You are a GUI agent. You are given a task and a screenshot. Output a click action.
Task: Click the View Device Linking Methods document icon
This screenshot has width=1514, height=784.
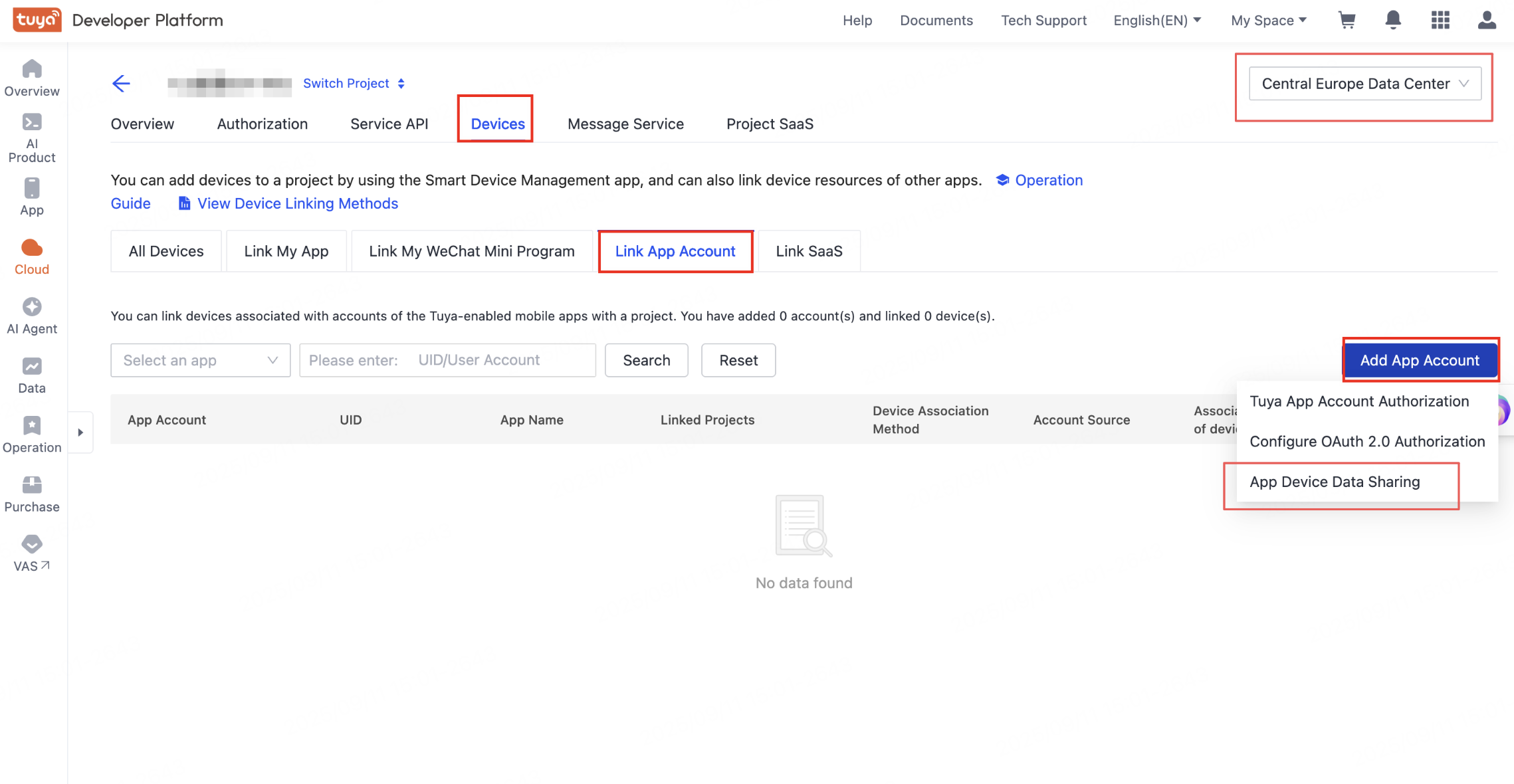pos(184,203)
